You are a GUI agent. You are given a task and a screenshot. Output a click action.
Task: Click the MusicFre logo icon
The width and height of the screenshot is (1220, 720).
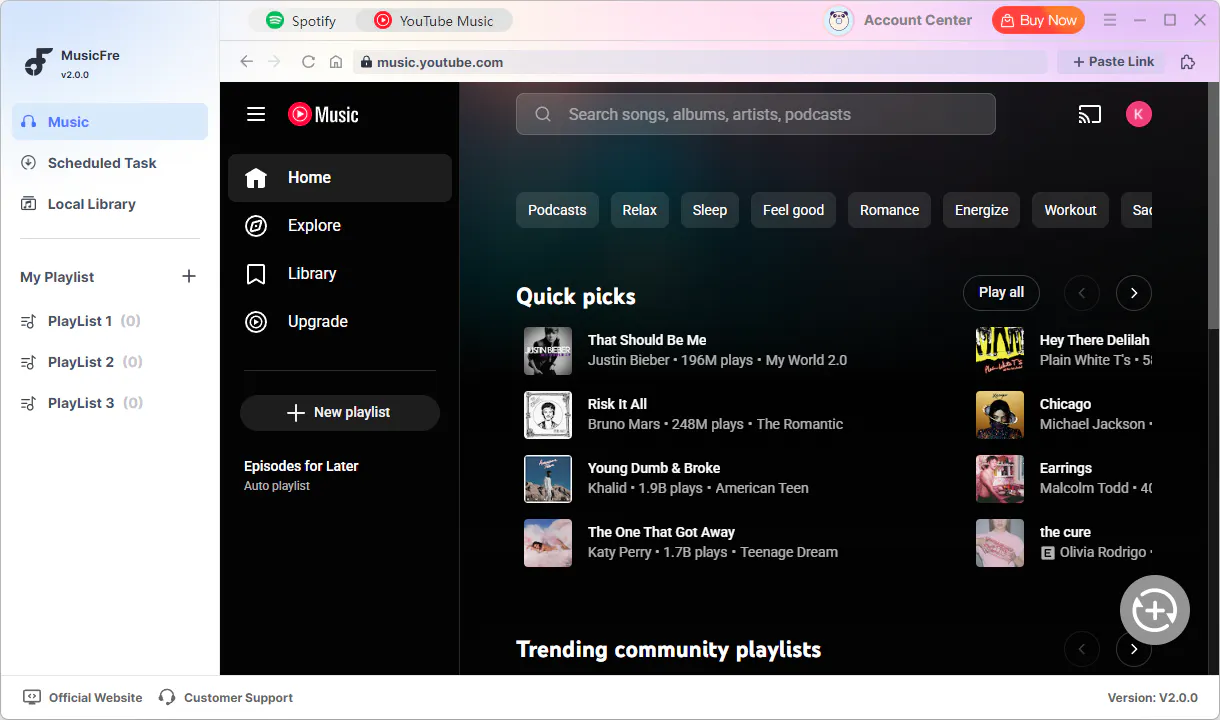(x=38, y=62)
